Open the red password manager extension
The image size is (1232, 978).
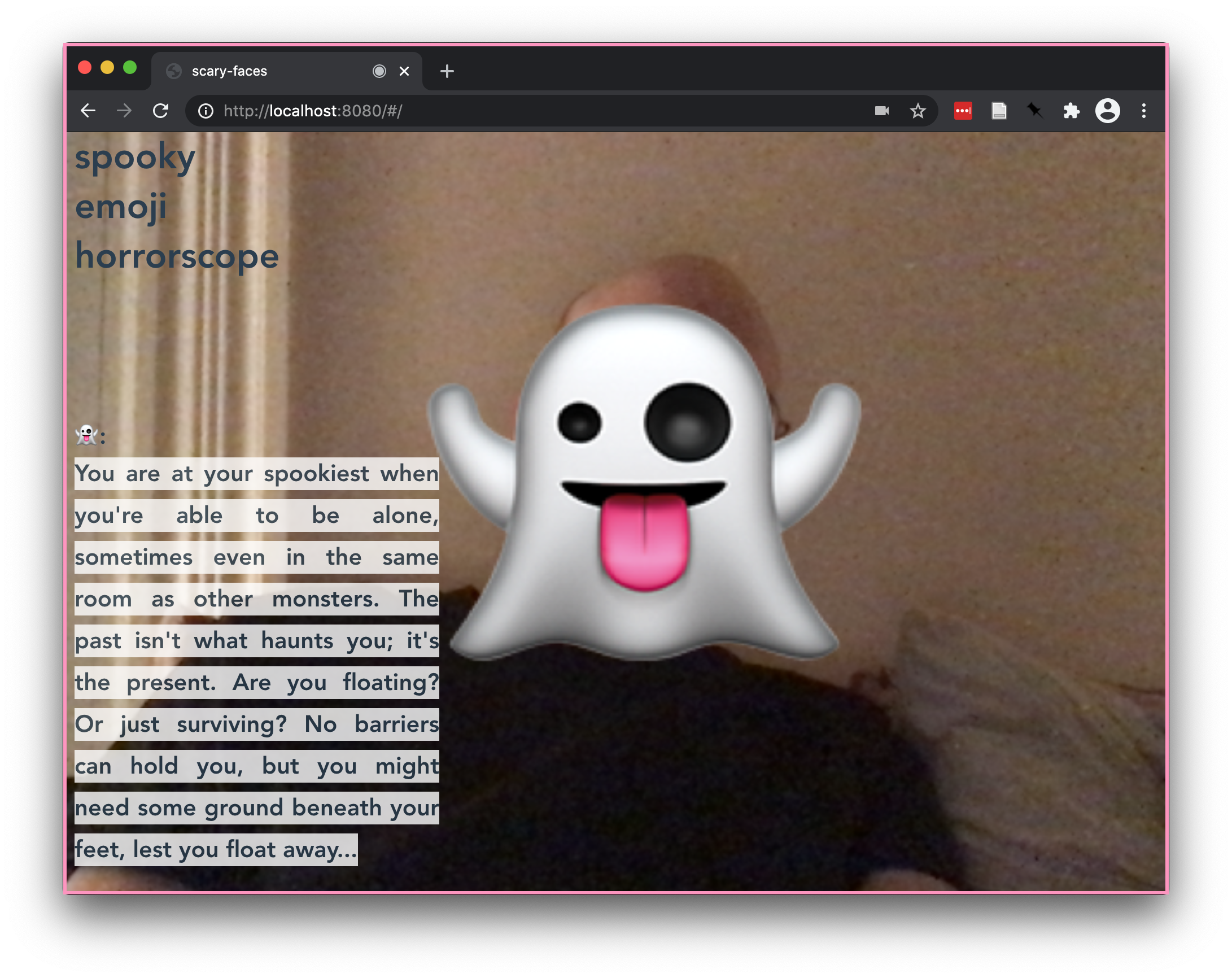[963, 111]
